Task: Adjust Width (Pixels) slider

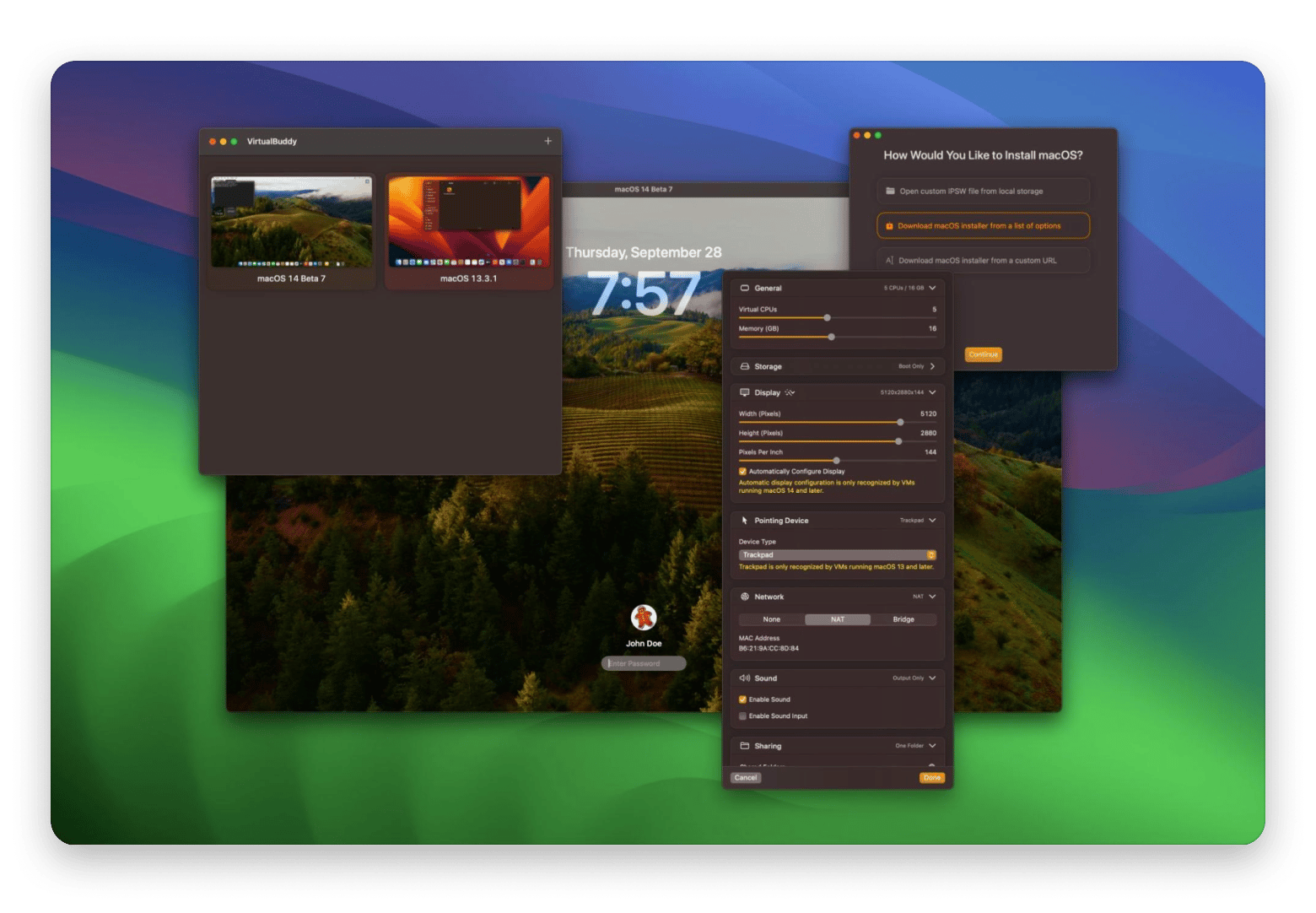Action: point(838,422)
